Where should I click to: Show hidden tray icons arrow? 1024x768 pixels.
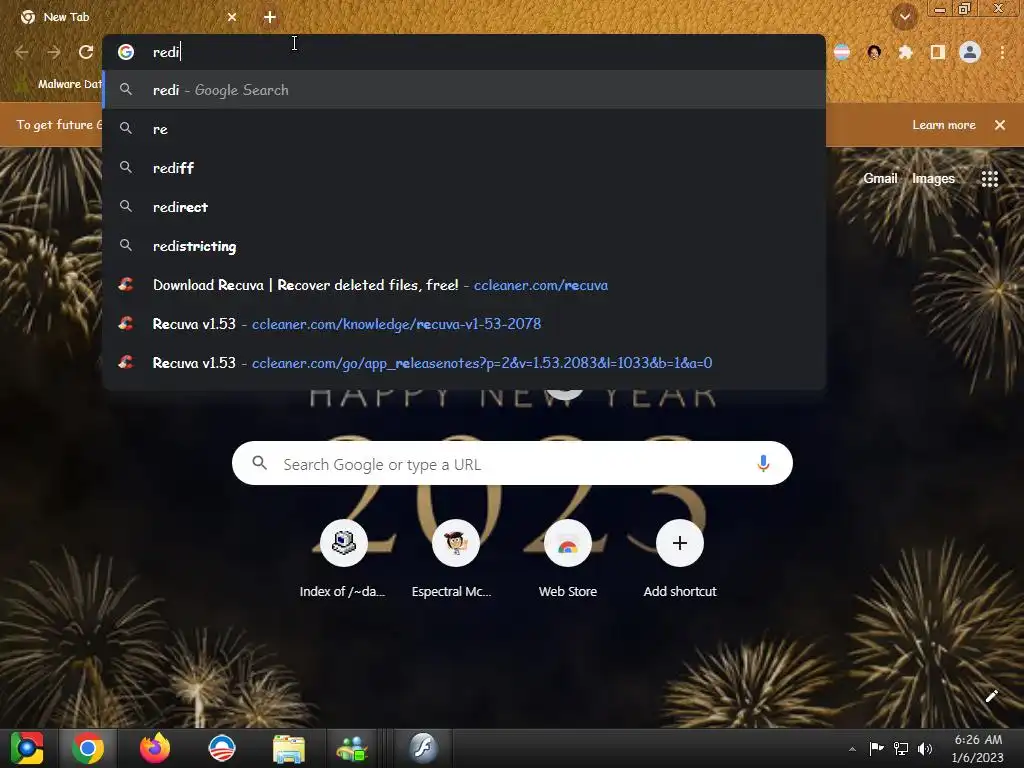[852, 749]
